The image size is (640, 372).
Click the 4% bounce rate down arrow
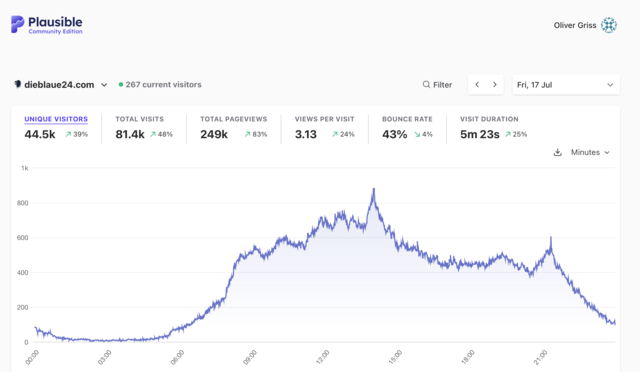coord(417,134)
